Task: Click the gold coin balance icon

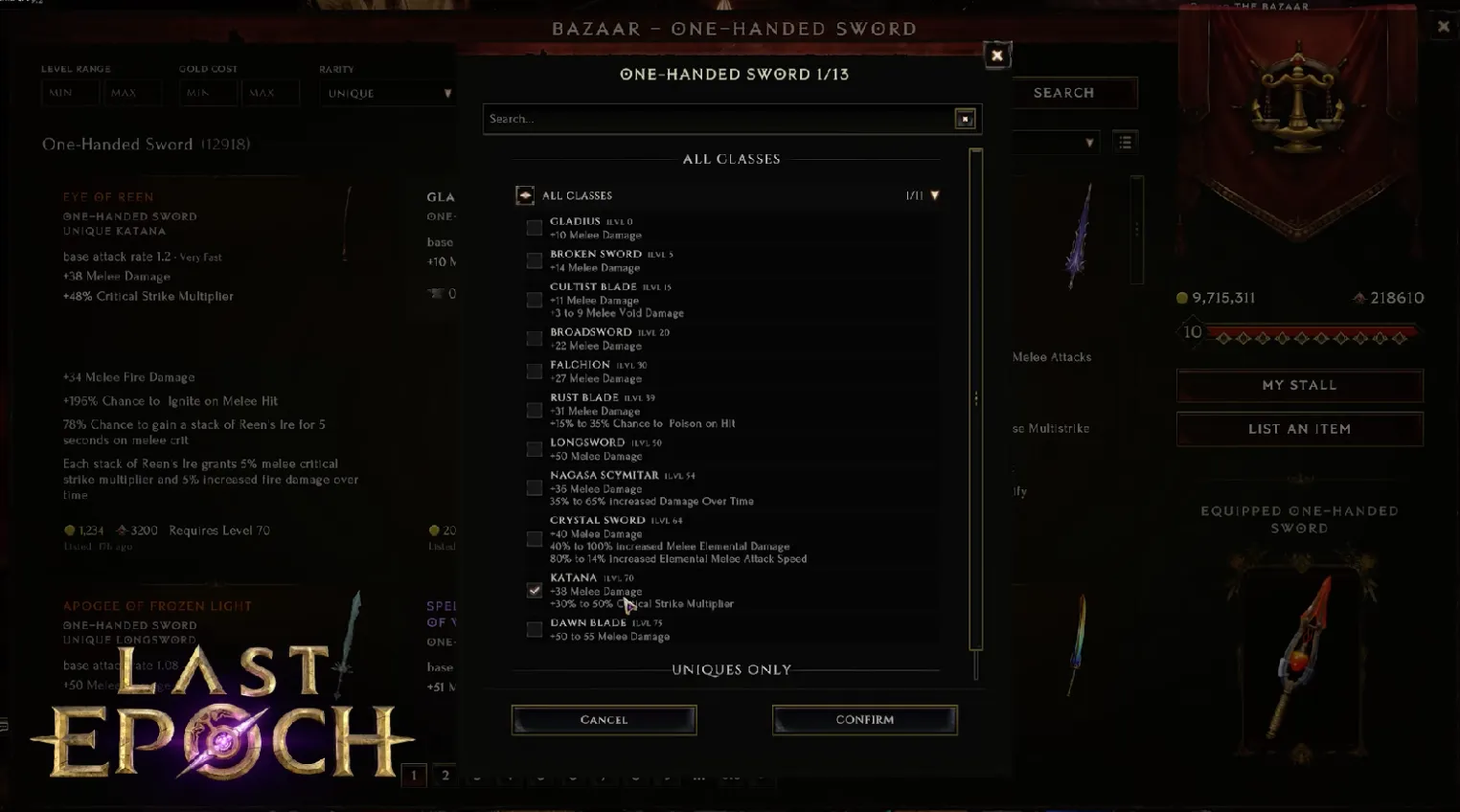Action: coord(1182,298)
